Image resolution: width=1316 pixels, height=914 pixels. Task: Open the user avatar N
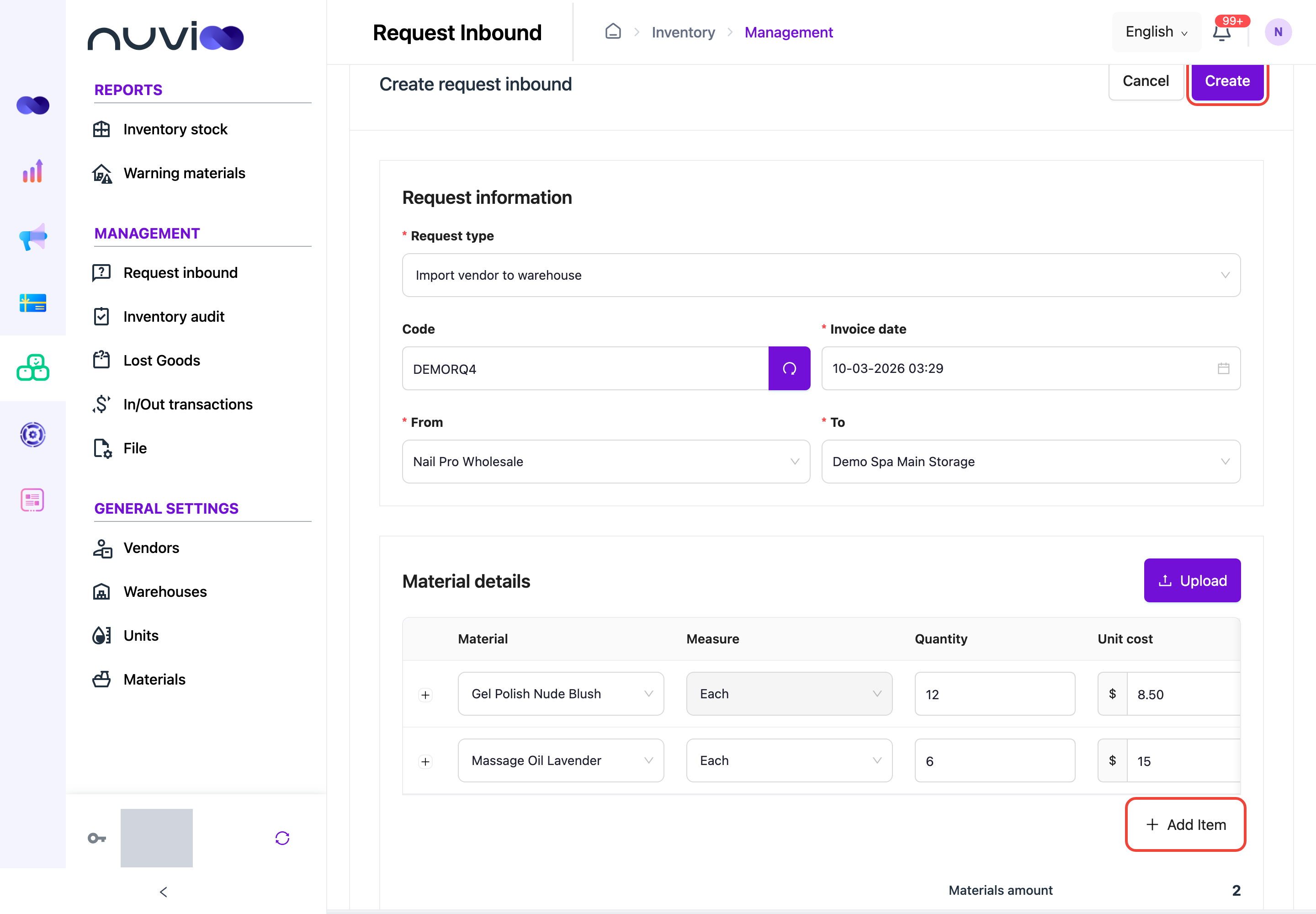pos(1278,32)
